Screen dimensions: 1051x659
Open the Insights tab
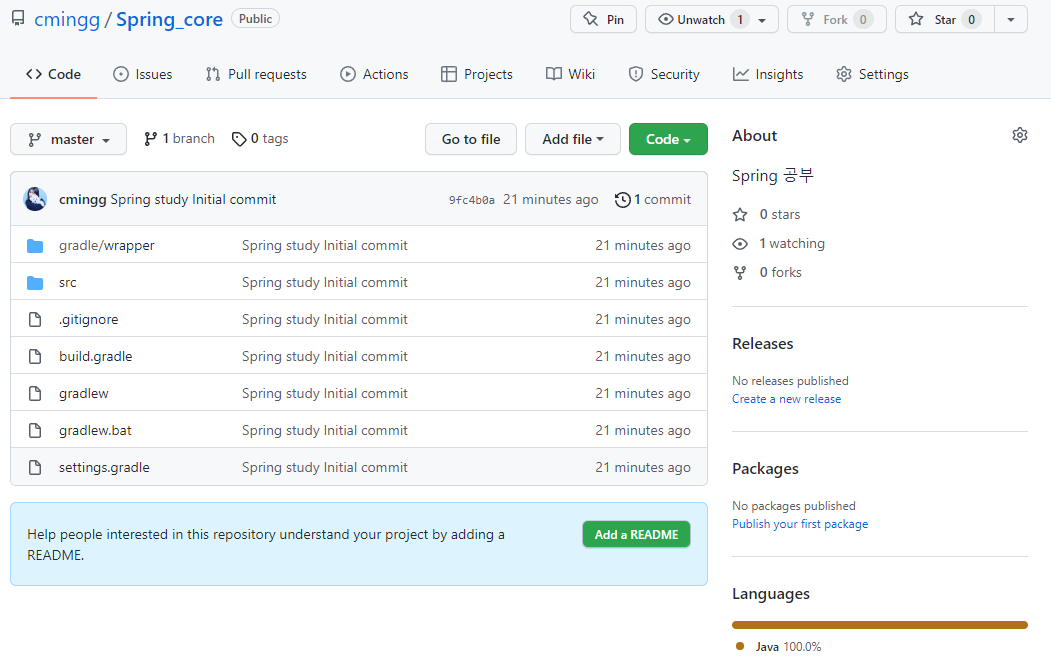click(x=768, y=74)
